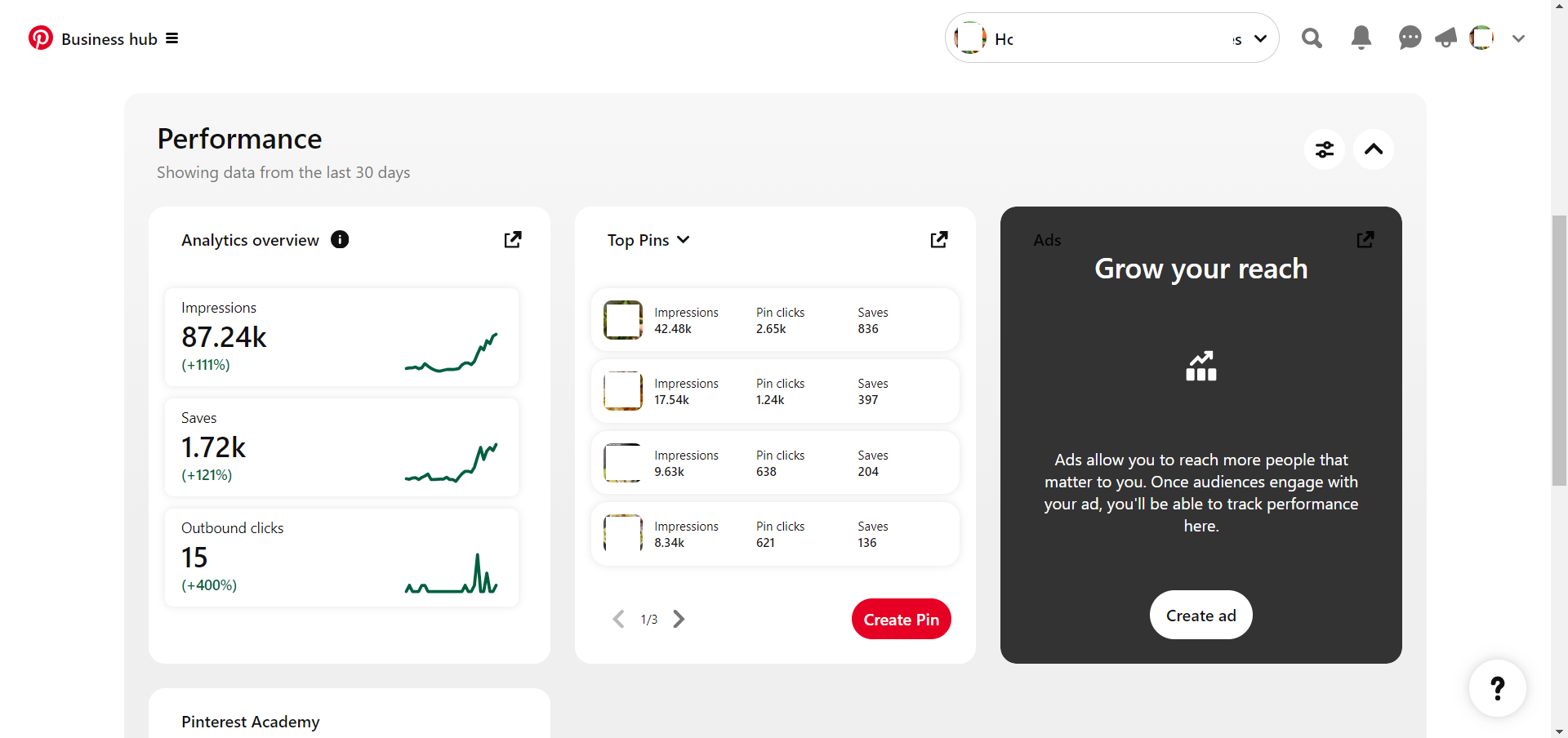Click the Pinterest Academy heading

[x=251, y=722]
